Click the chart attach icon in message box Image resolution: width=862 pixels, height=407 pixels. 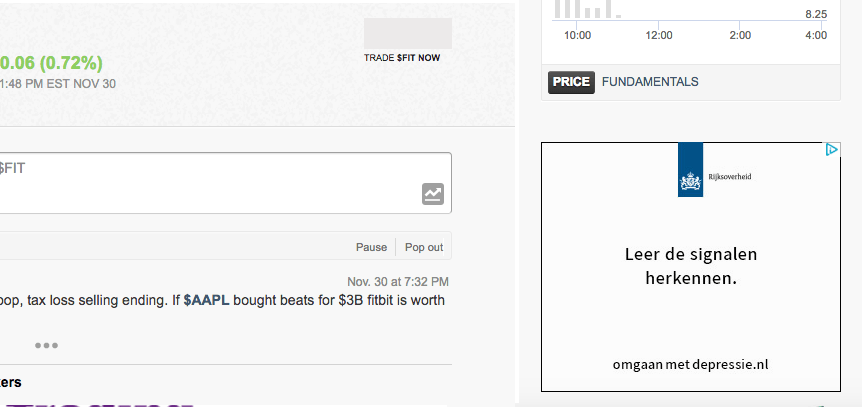coord(433,194)
